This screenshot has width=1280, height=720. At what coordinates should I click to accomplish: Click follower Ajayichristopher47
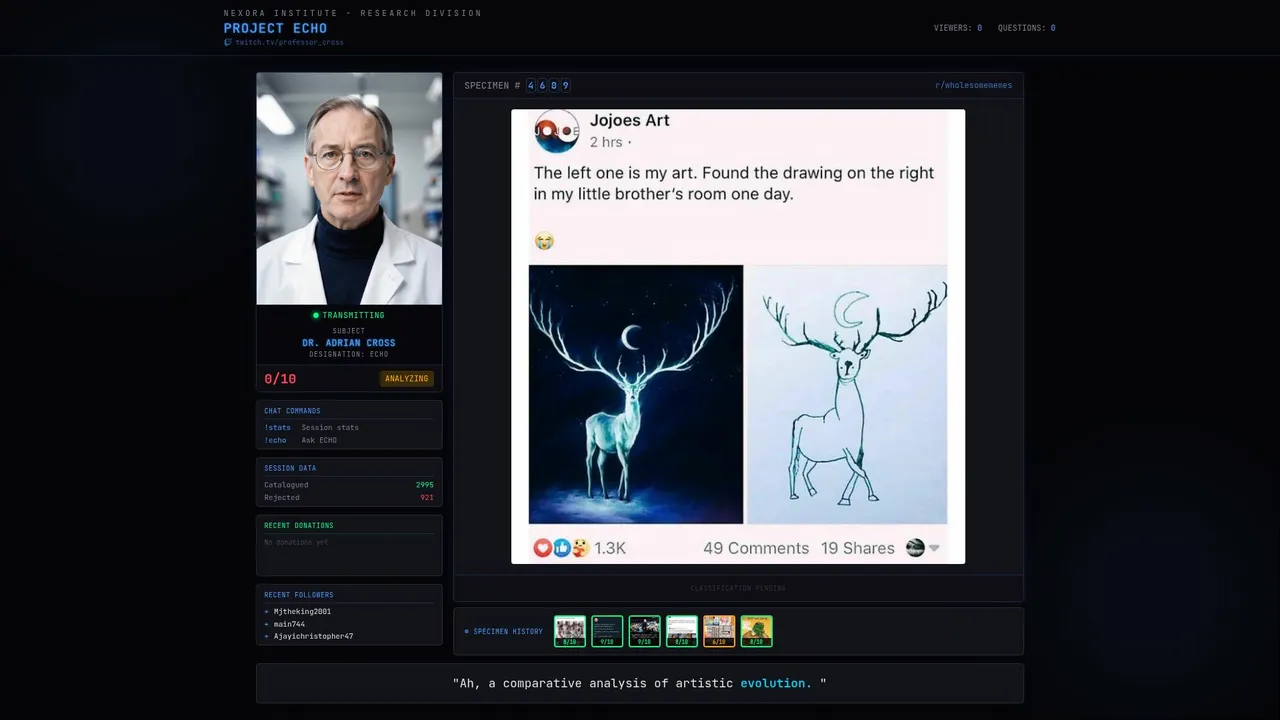(x=313, y=636)
